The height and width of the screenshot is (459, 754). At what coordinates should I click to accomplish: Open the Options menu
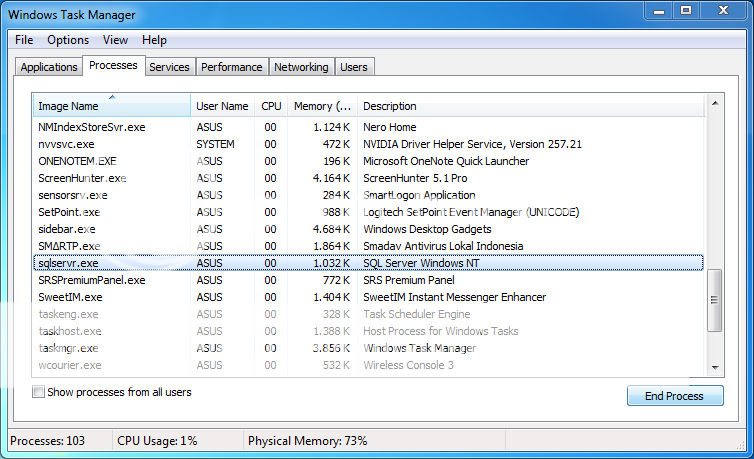(68, 40)
